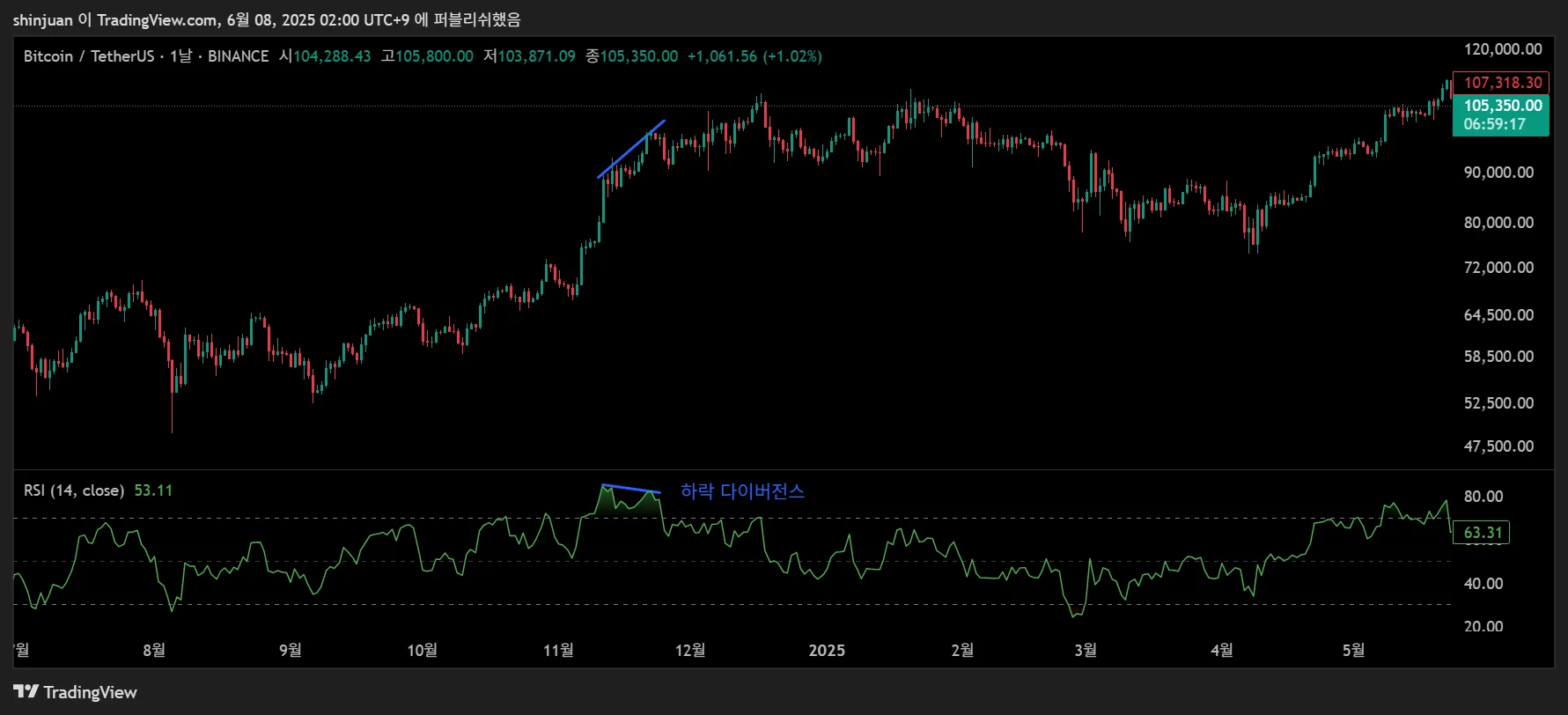
Task: Click the 120,000.00 price scale label
Action: [x=1502, y=49]
